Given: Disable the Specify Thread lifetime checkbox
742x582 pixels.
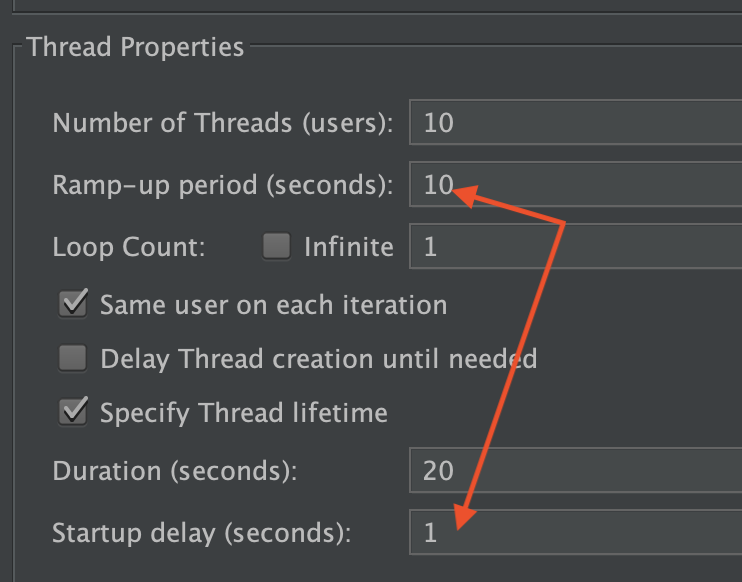Looking at the screenshot, I should pos(73,412).
